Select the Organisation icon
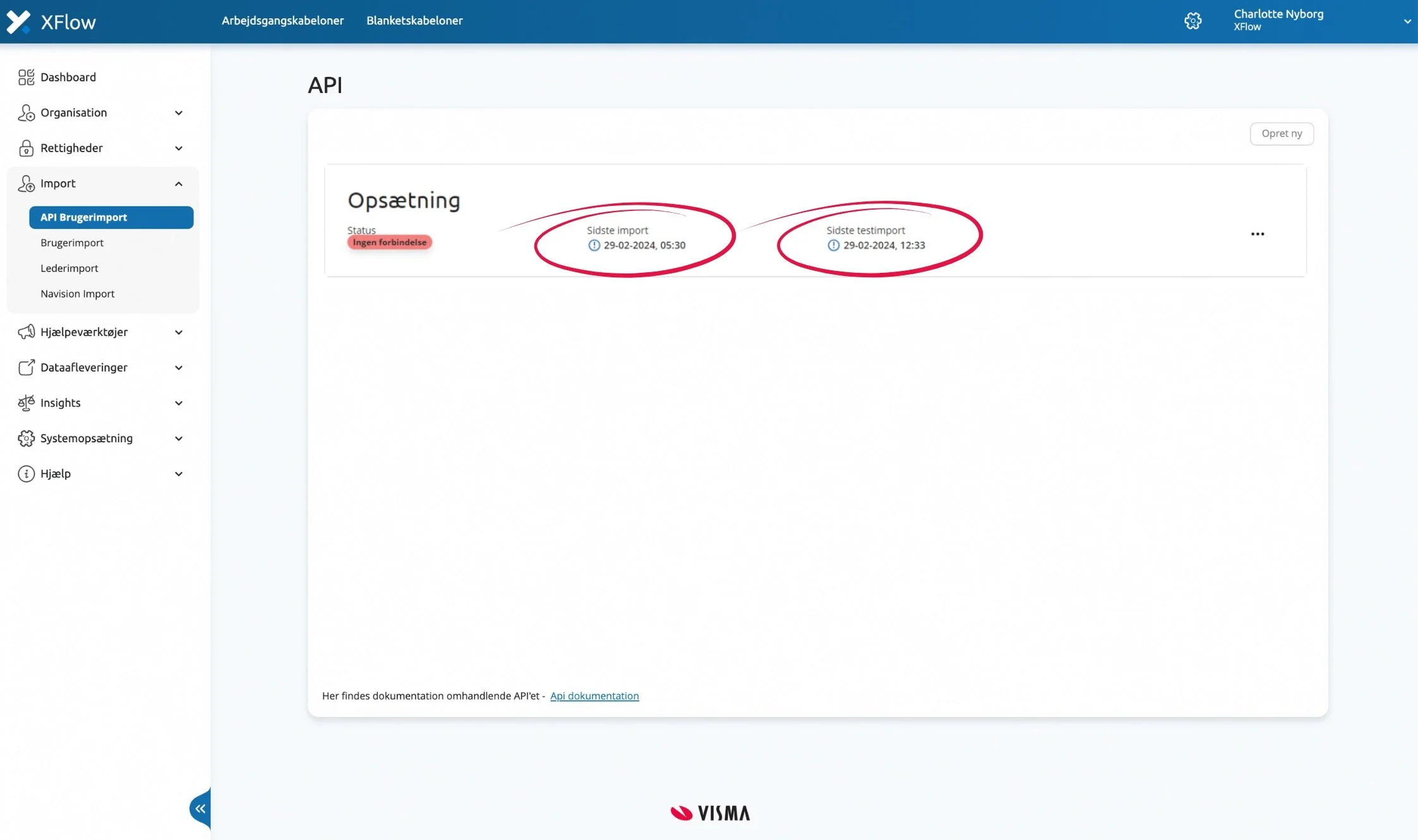The width and height of the screenshot is (1418, 840). pyautogui.click(x=26, y=112)
